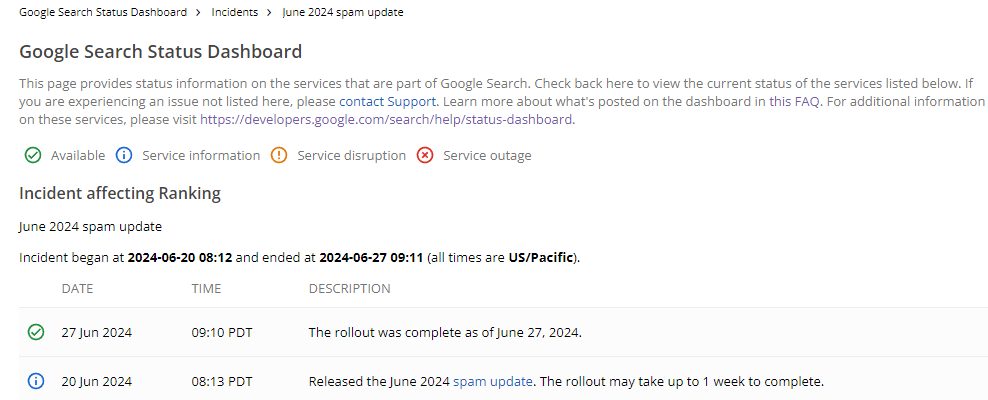Click the Incident affecting Ranking heading
The height and width of the screenshot is (400, 988).
coord(120,194)
